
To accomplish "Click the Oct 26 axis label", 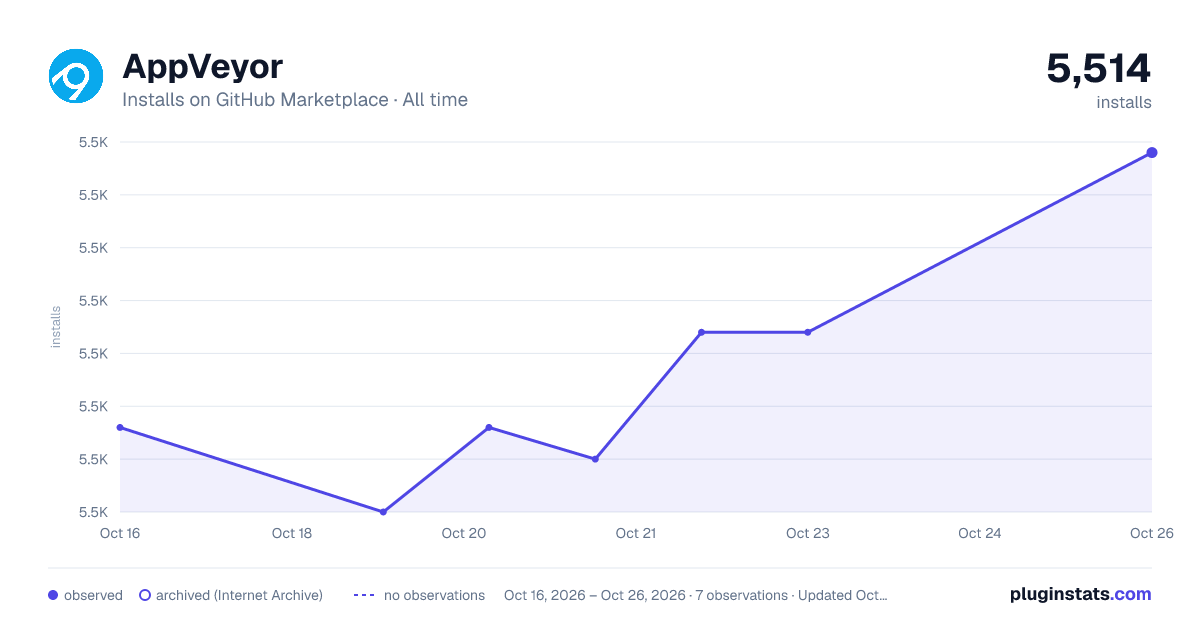I will tap(1150, 533).
